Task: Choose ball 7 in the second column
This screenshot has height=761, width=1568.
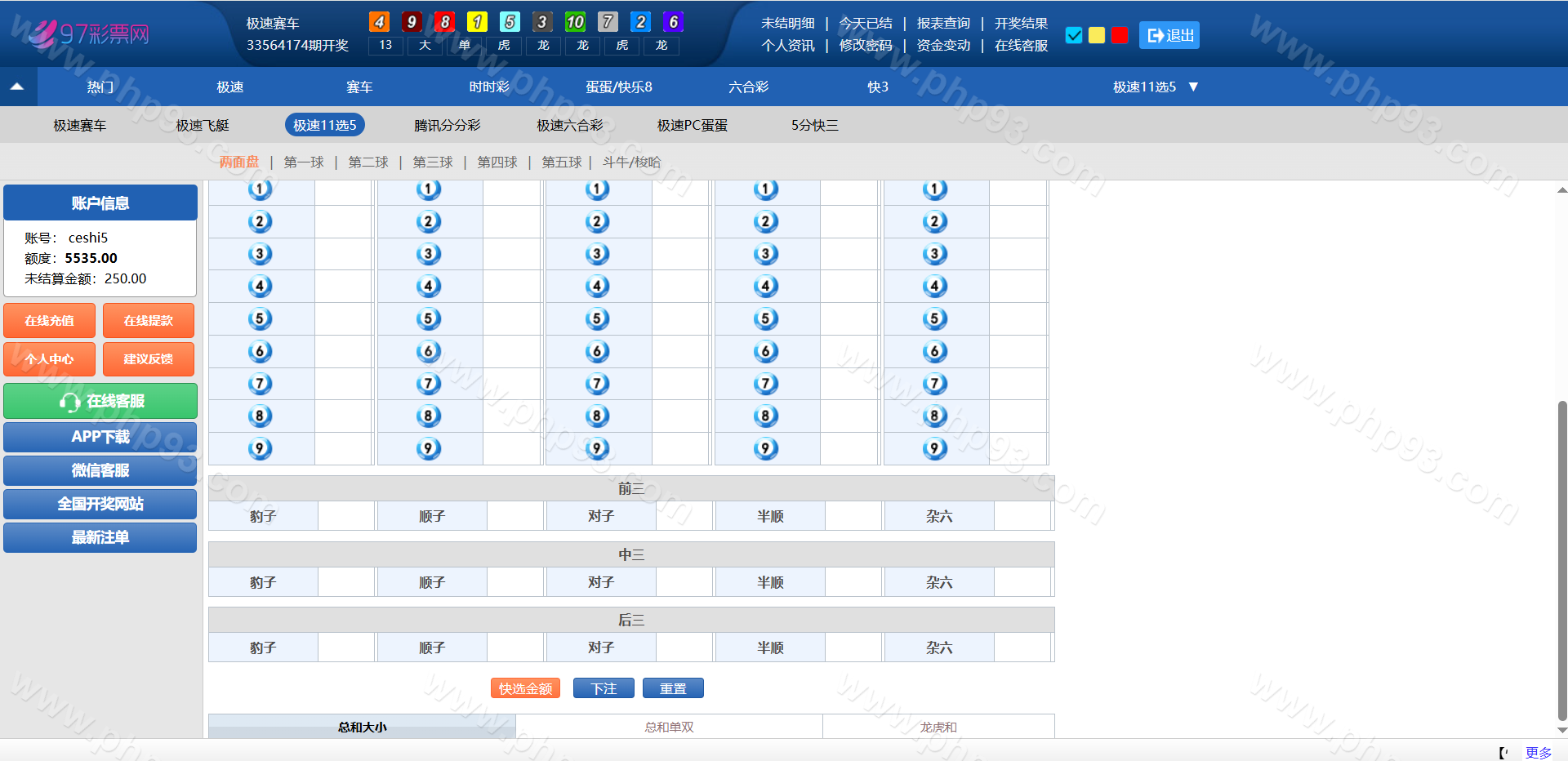Action: click(x=428, y=384)
